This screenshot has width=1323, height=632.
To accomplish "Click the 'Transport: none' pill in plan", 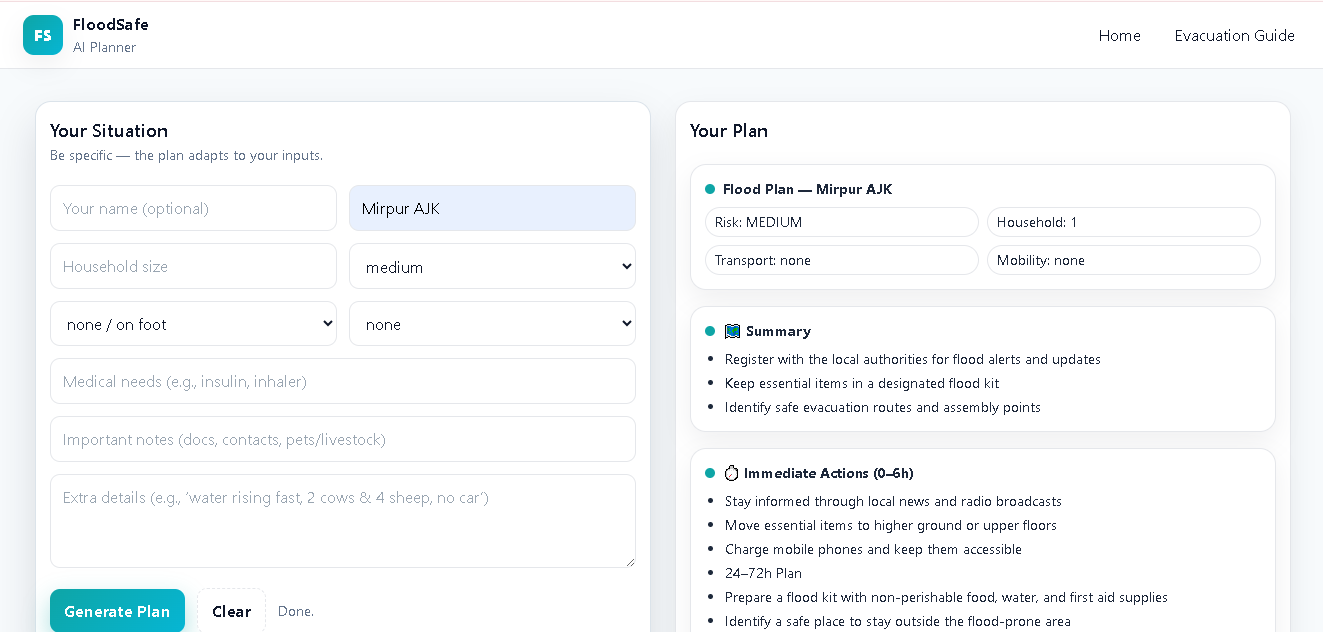I will [x=842, y=260].
